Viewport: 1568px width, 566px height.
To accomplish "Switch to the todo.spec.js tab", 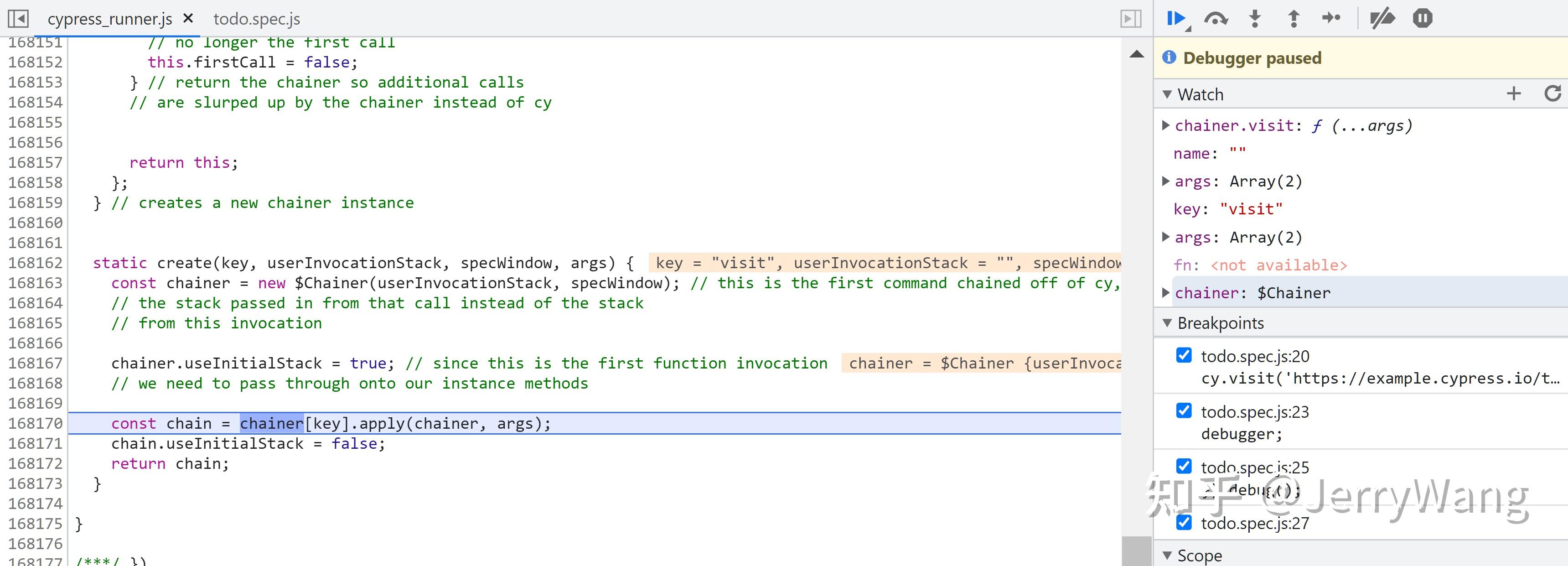I will [256, 19].
